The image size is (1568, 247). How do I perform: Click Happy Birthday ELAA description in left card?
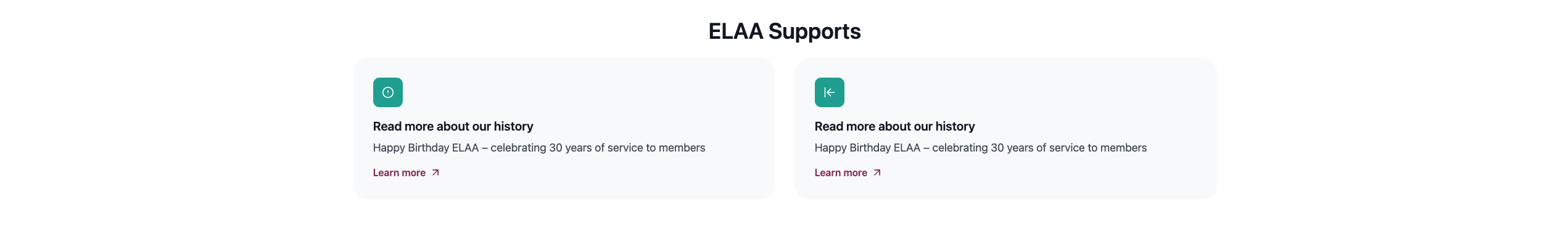538,148
